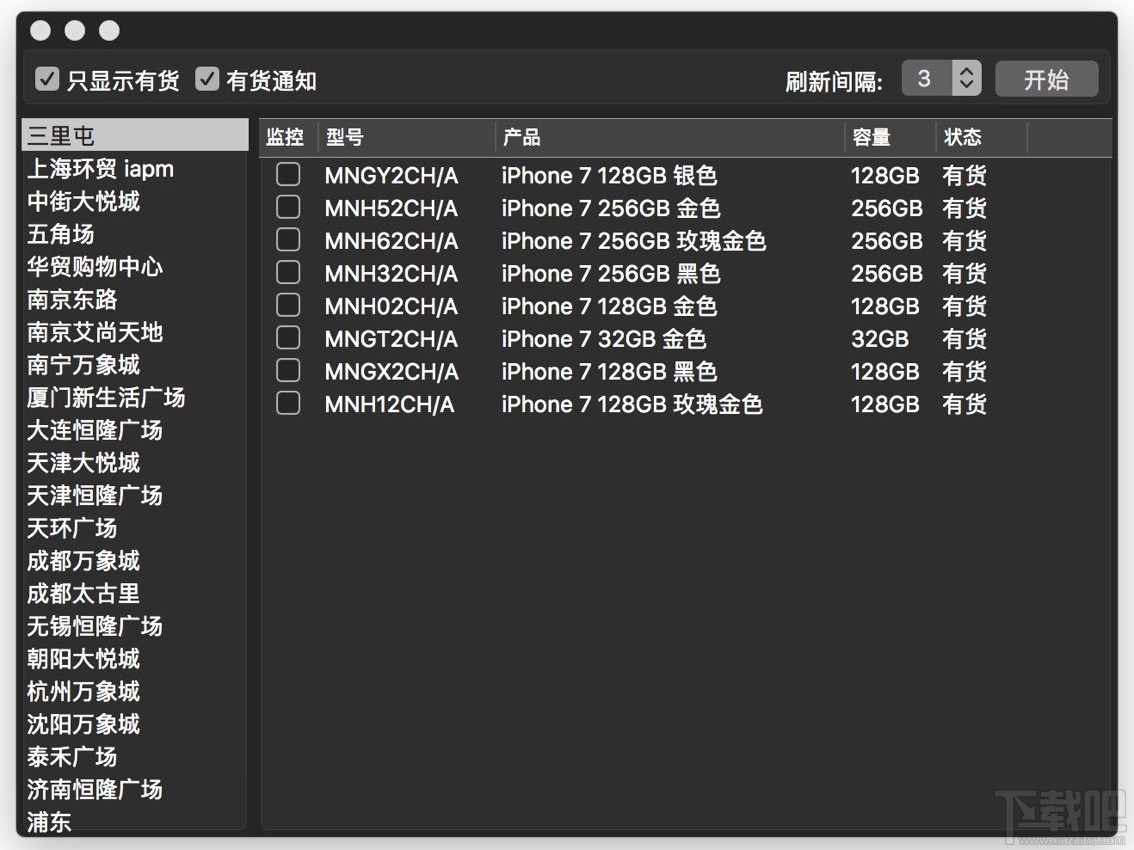The image size is (1134, 850).
Task: Select the MNH12CH/A 玫瑰金色 checkbox
Action: pyautogui.click(x=288, y=404)
